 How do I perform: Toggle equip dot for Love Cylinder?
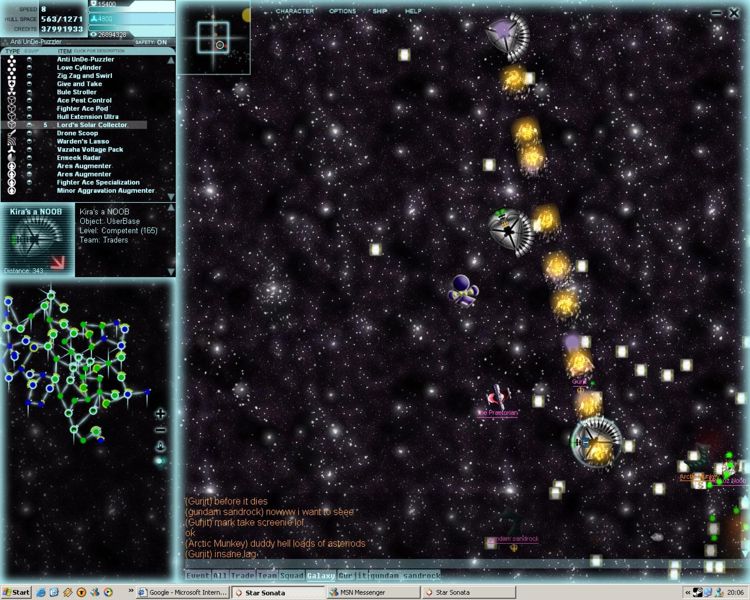click(30, 68)
